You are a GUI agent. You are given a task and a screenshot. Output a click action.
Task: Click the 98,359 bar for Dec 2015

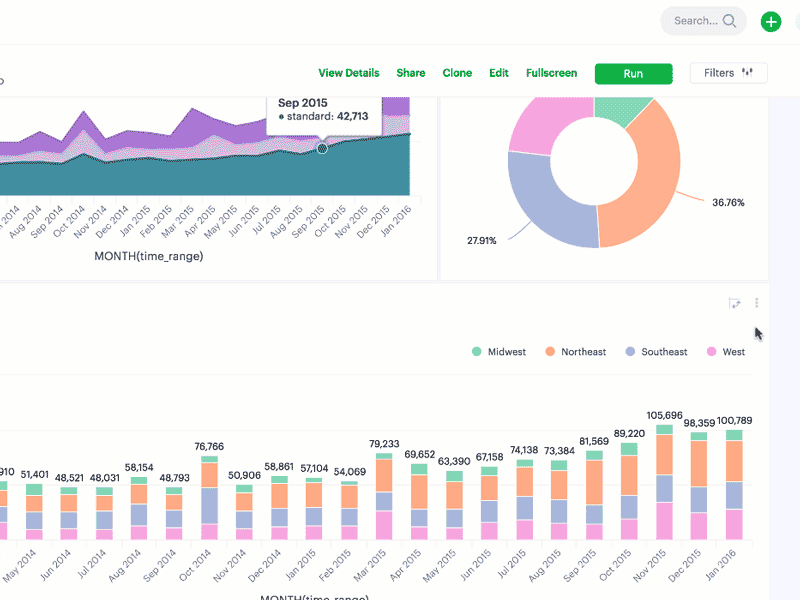pos(698,486)
